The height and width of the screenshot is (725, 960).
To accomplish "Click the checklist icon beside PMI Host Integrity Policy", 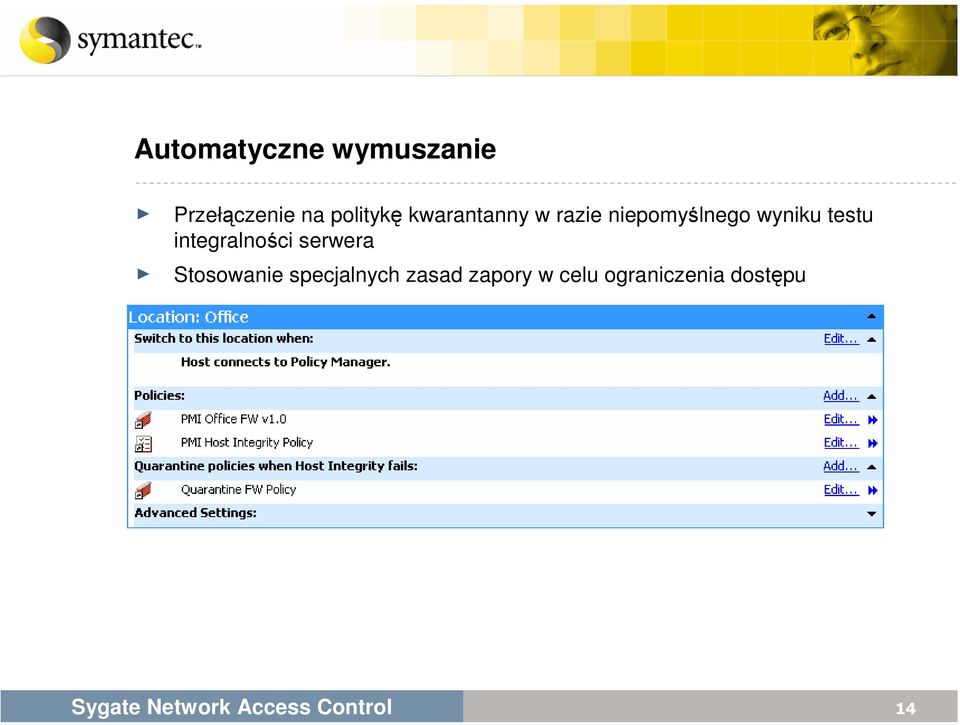I will [143, 443].
